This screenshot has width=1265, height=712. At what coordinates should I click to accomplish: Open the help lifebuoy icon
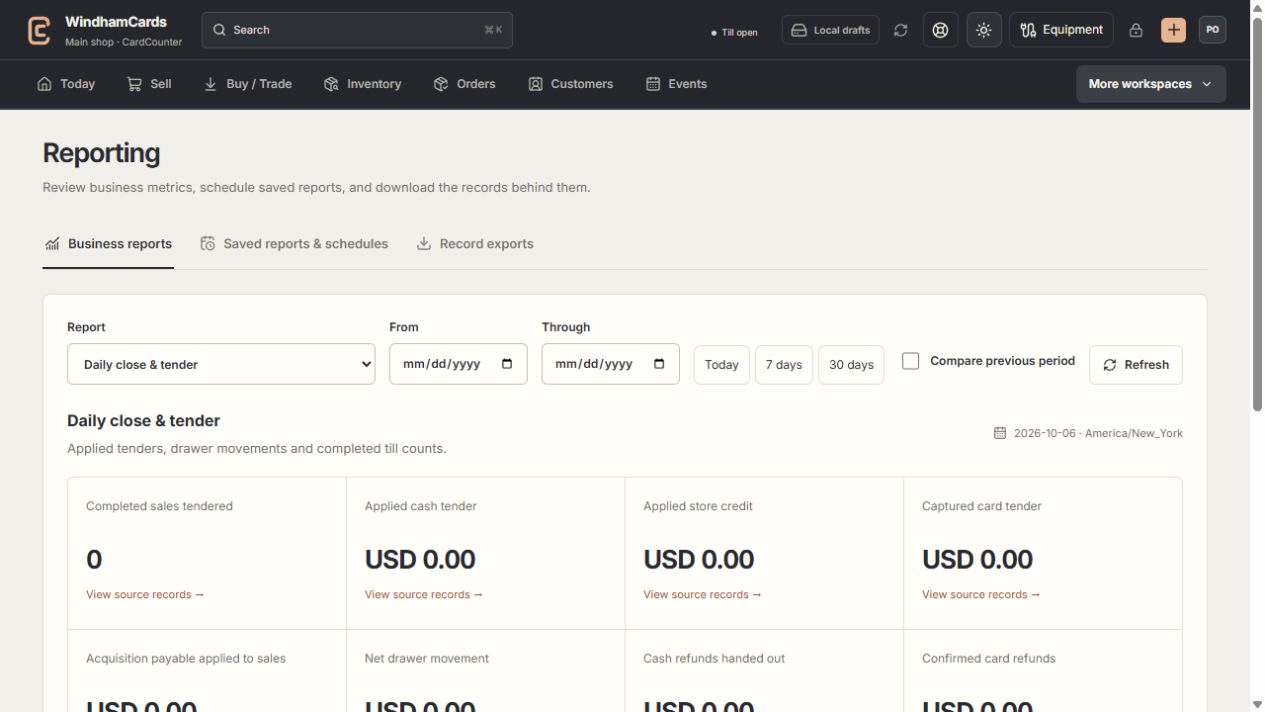(x=940, y=30)
